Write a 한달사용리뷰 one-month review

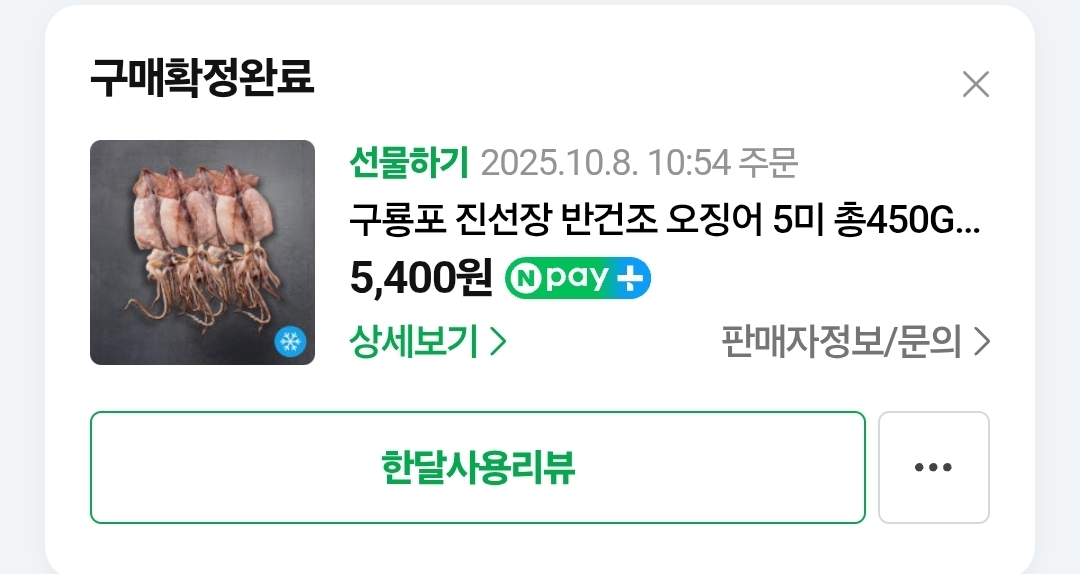click(x=477, y=467)
